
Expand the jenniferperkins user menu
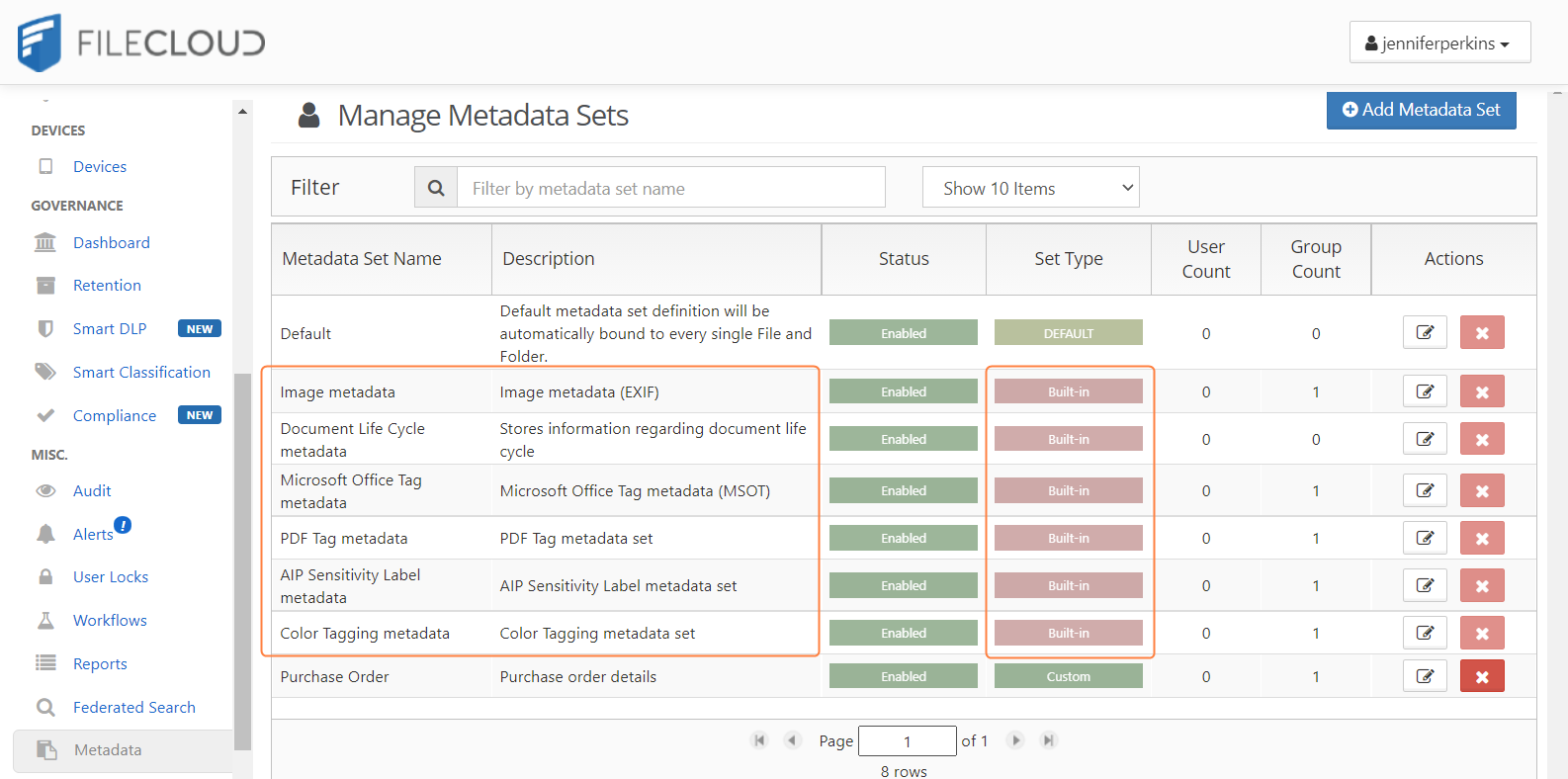point(1438,43)
